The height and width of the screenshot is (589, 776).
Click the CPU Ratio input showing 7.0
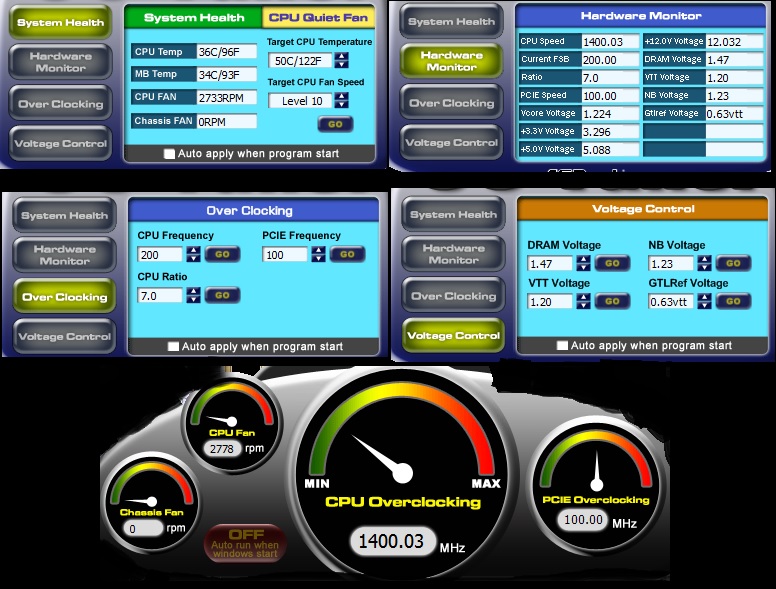(x=160, y=295)
